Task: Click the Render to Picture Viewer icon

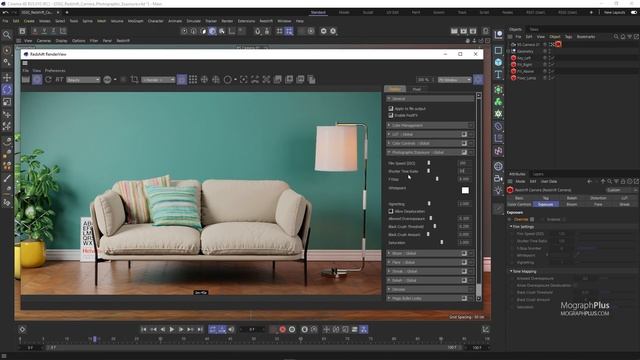Action: click(464, 31)
